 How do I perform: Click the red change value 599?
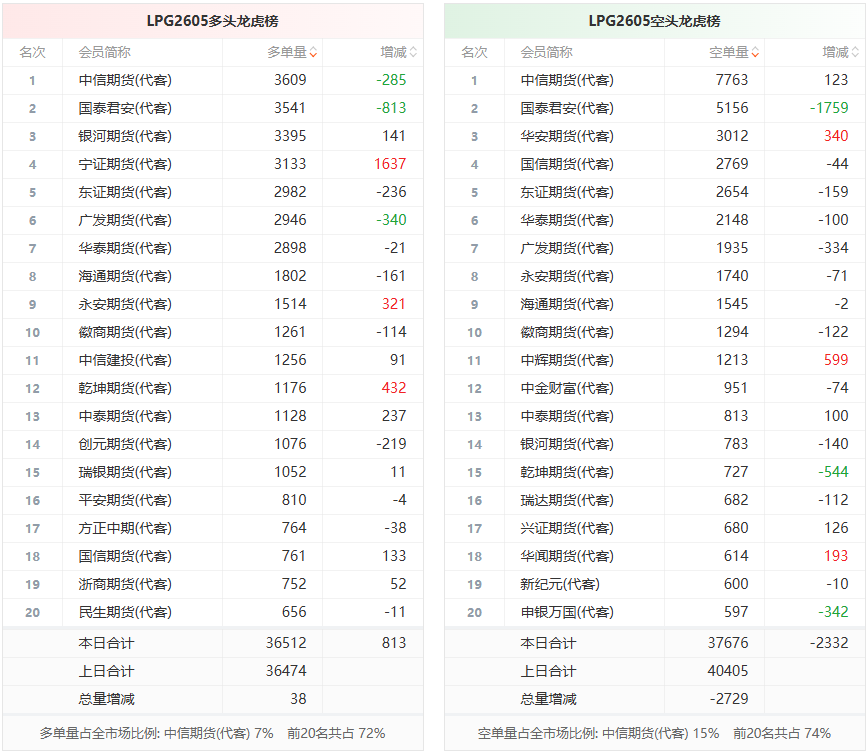tap(836, 360)
